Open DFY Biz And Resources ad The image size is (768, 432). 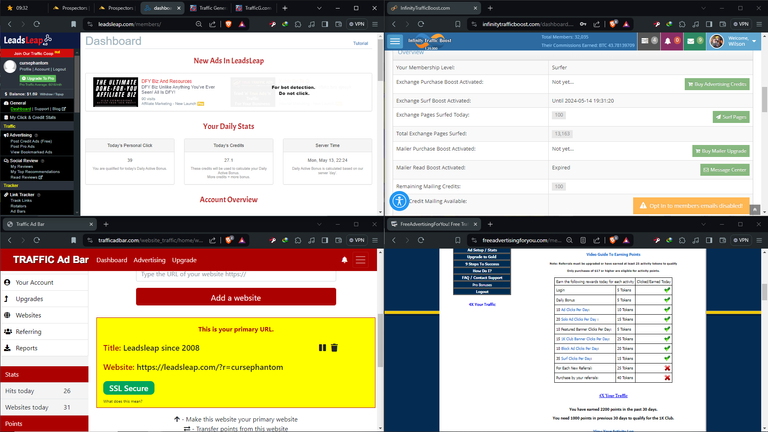167,81
